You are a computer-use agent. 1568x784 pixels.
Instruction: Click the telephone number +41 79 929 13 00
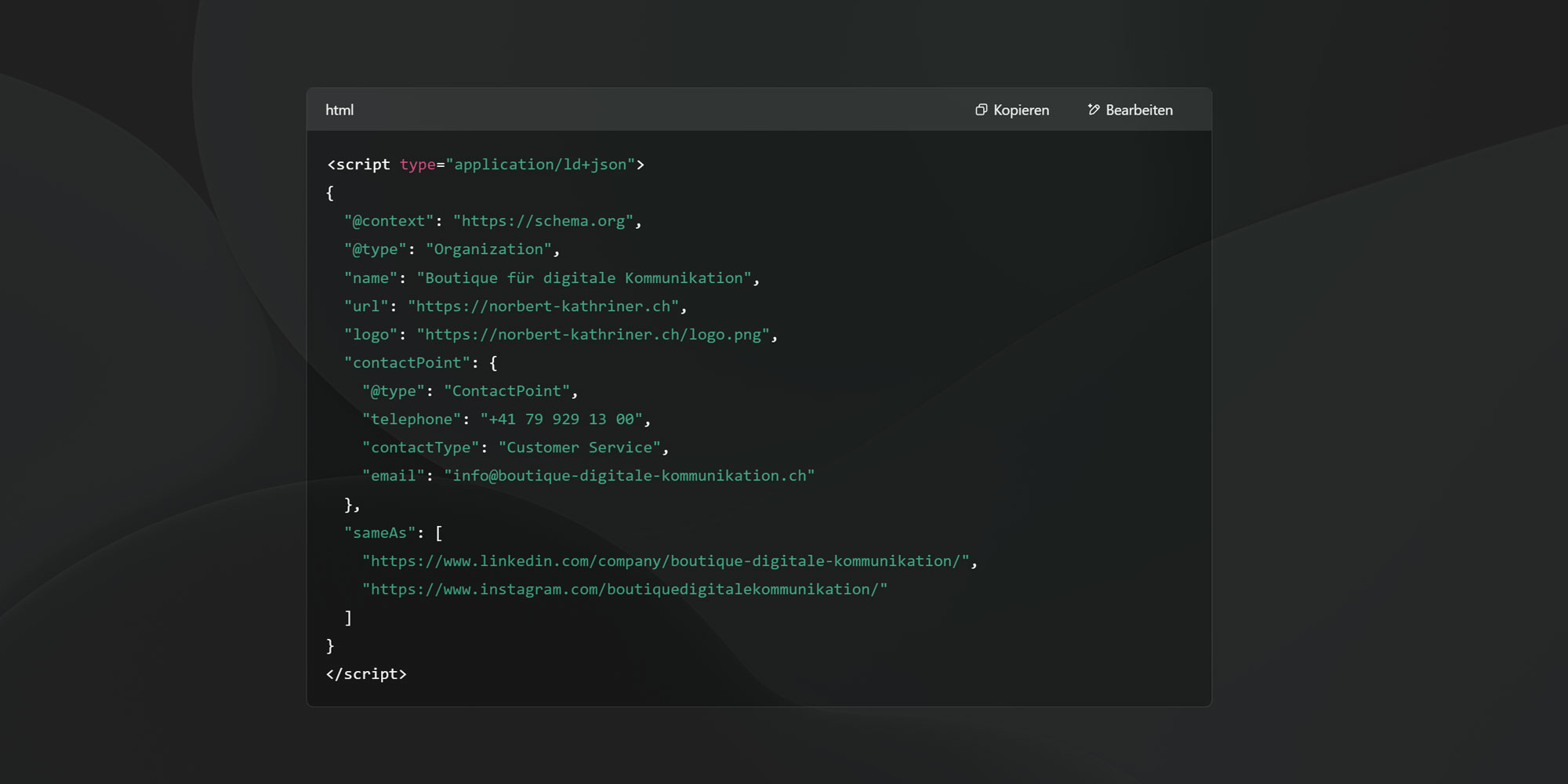pyautogui.click(x=561, y=419)
